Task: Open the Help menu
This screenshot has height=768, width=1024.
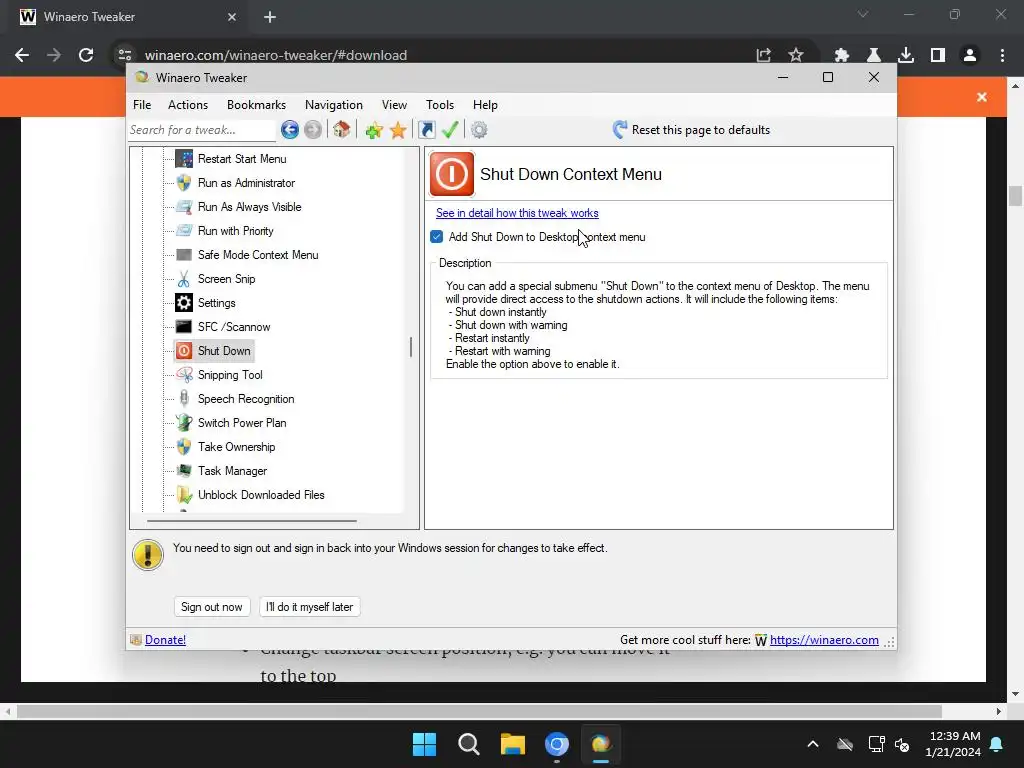Action: (485, 105)
